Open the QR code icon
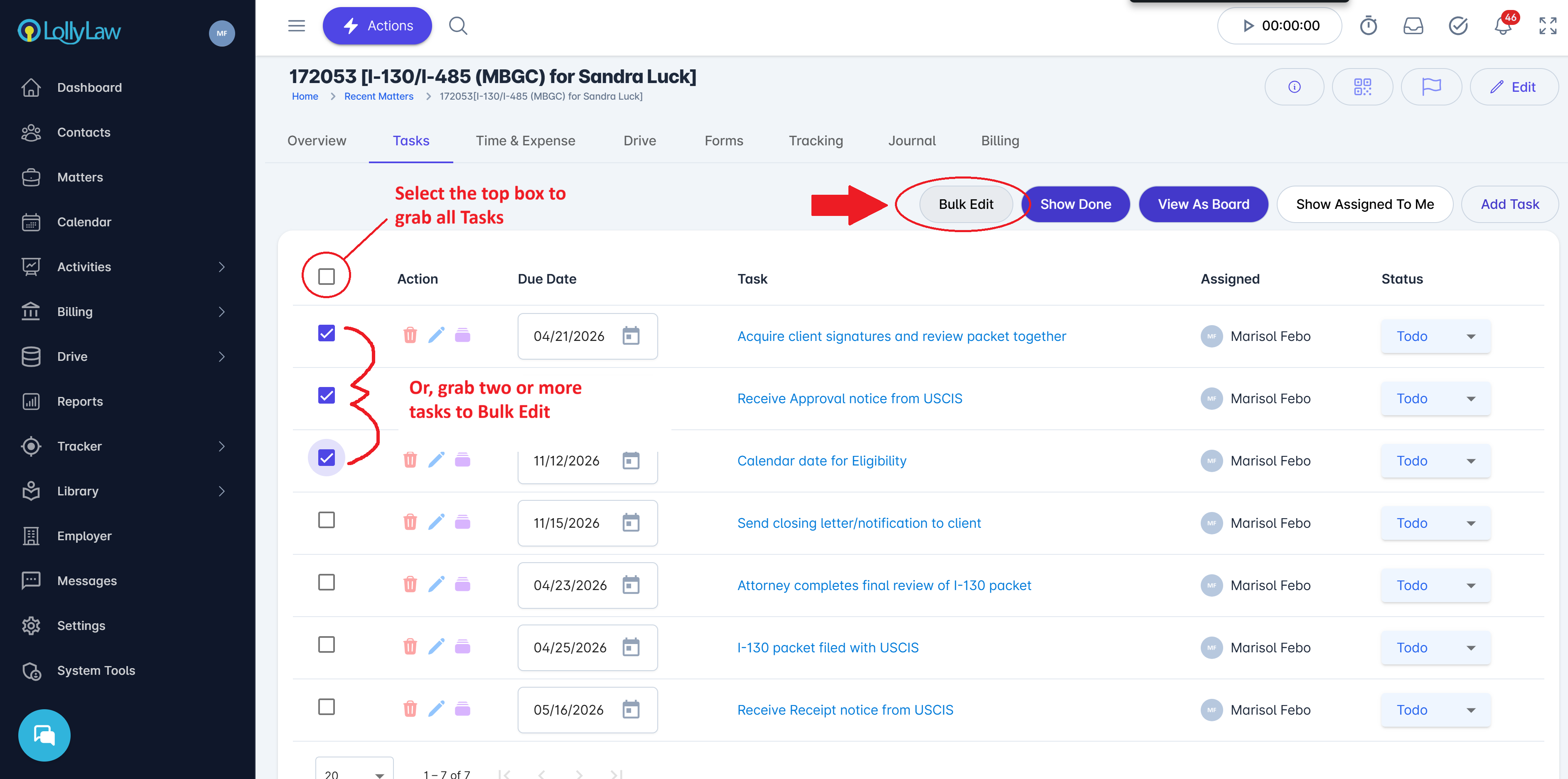 (x=1362, y=87)
